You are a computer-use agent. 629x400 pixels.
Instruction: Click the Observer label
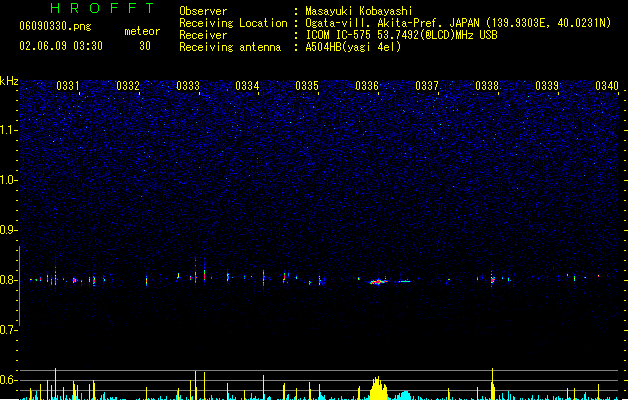tap(203, 11)
